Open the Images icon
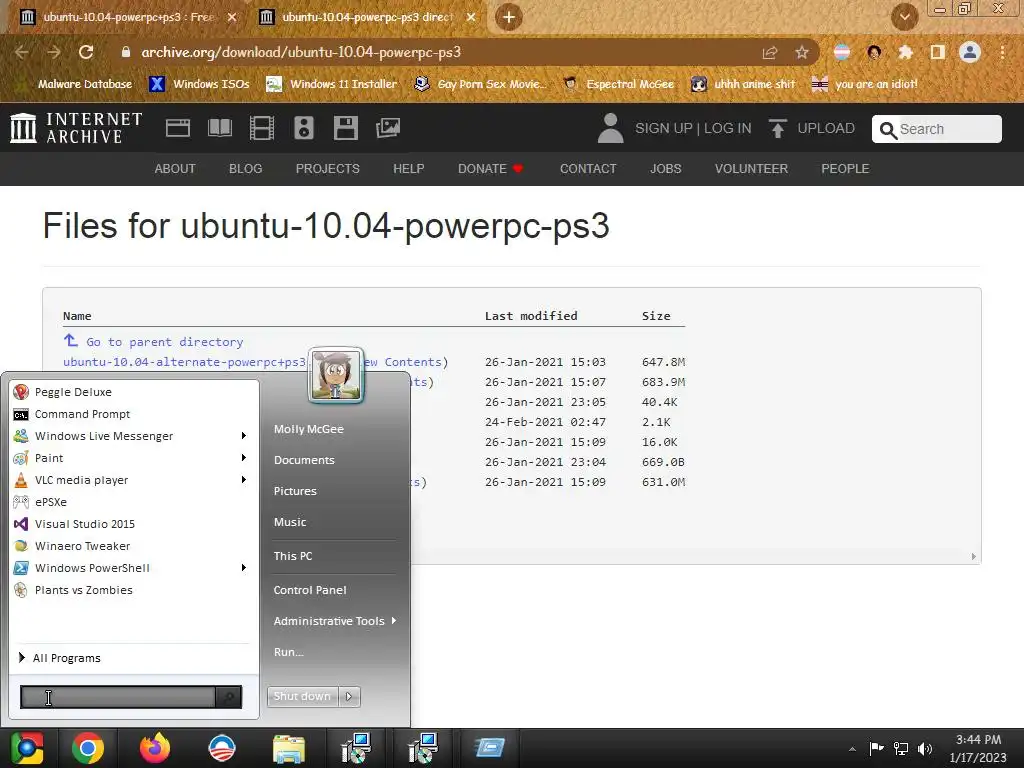1024x768 pixels. tap(388, 128)
